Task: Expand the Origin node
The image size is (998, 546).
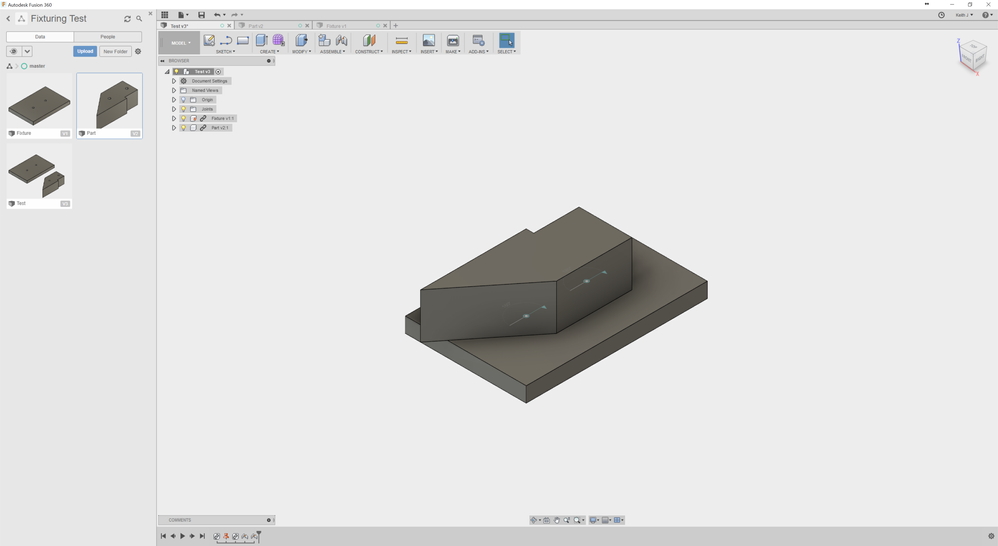Action: 174,100
